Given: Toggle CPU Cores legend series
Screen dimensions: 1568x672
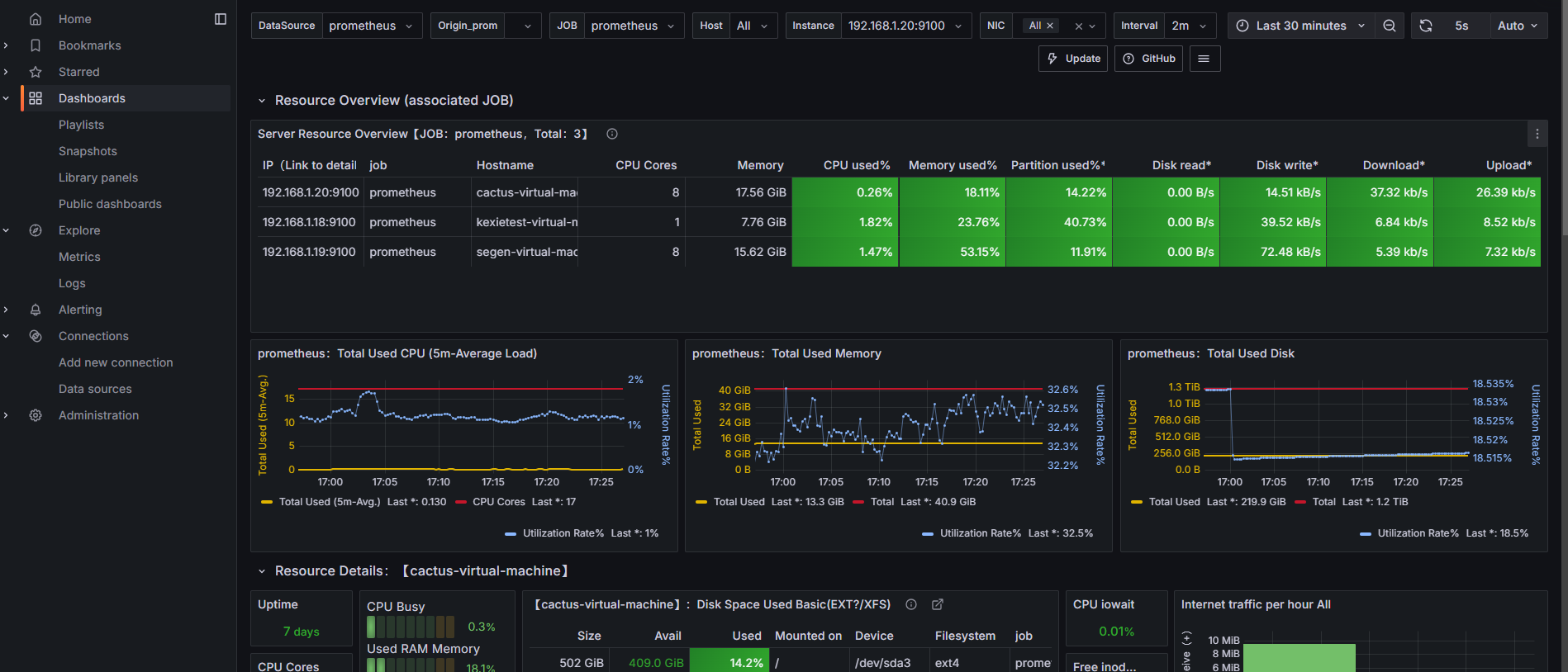Looking at the screenshot, I should tap(499, 502).
